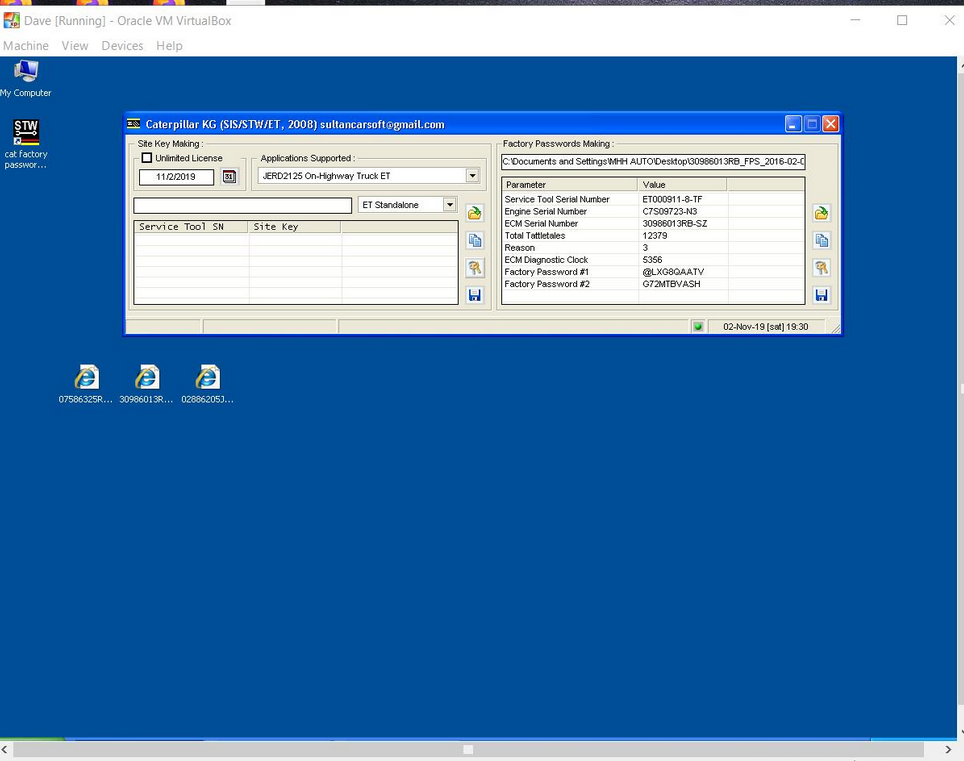This screenshot has width=964, height=761.
Task: Expand ET Standalone dropdown arrow
Action: click(x=450, y=205)
